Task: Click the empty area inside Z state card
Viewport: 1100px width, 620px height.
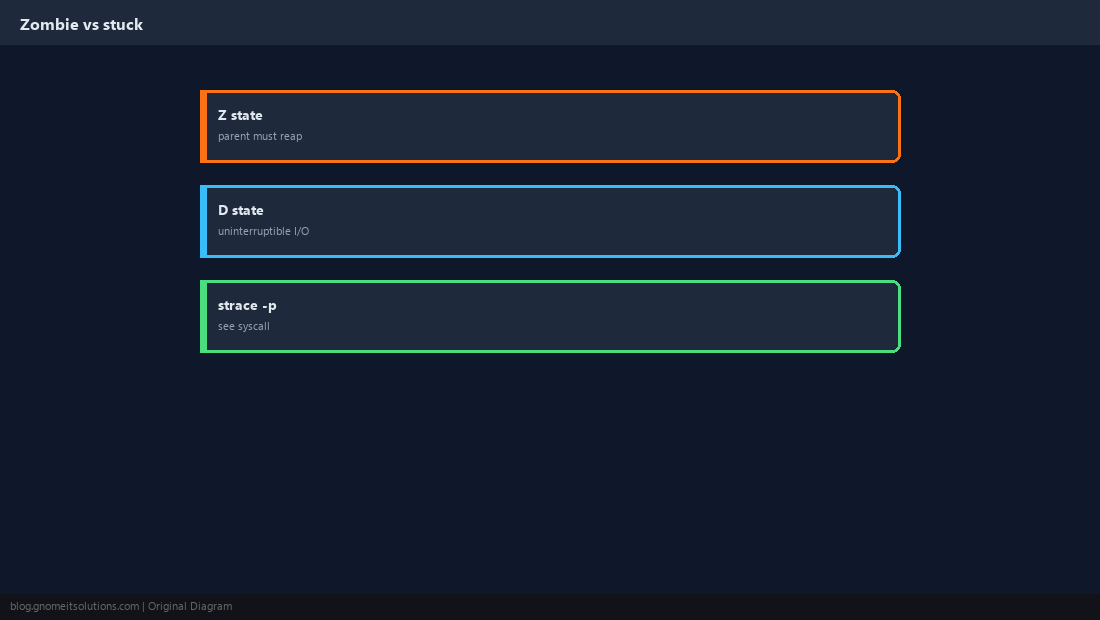Action: coord(596,126)
